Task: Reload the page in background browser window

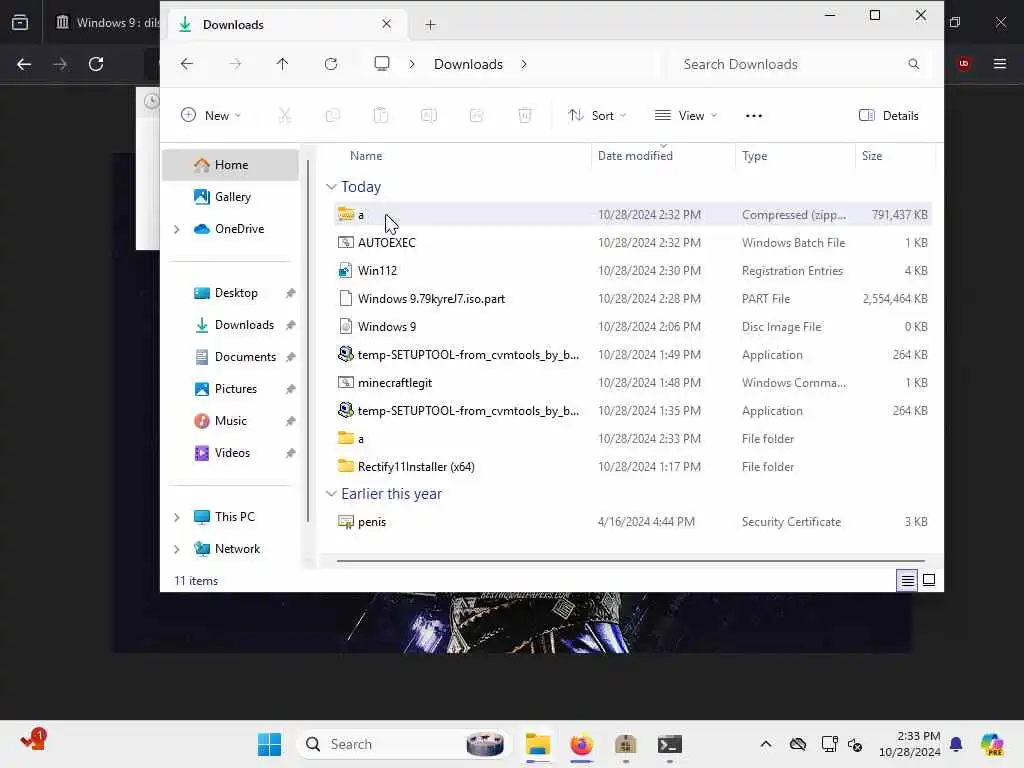Action: [96, 64]
